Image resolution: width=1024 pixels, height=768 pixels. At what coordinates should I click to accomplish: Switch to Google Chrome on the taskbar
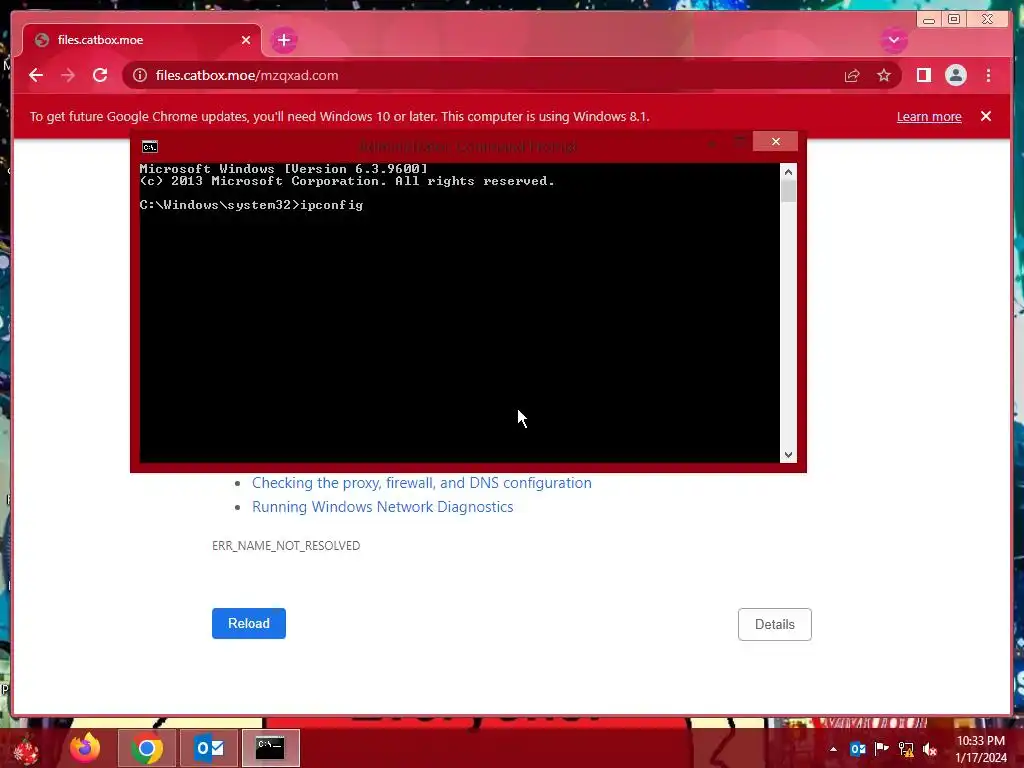click(147, 748)
